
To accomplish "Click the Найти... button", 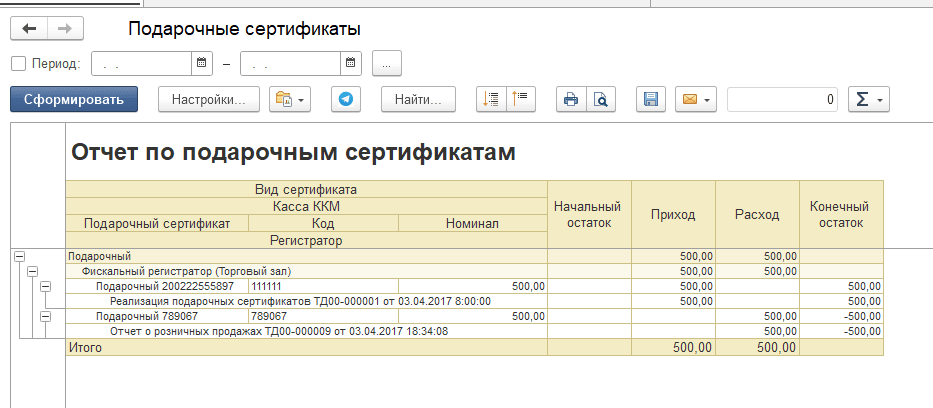I will pos(418,99).
